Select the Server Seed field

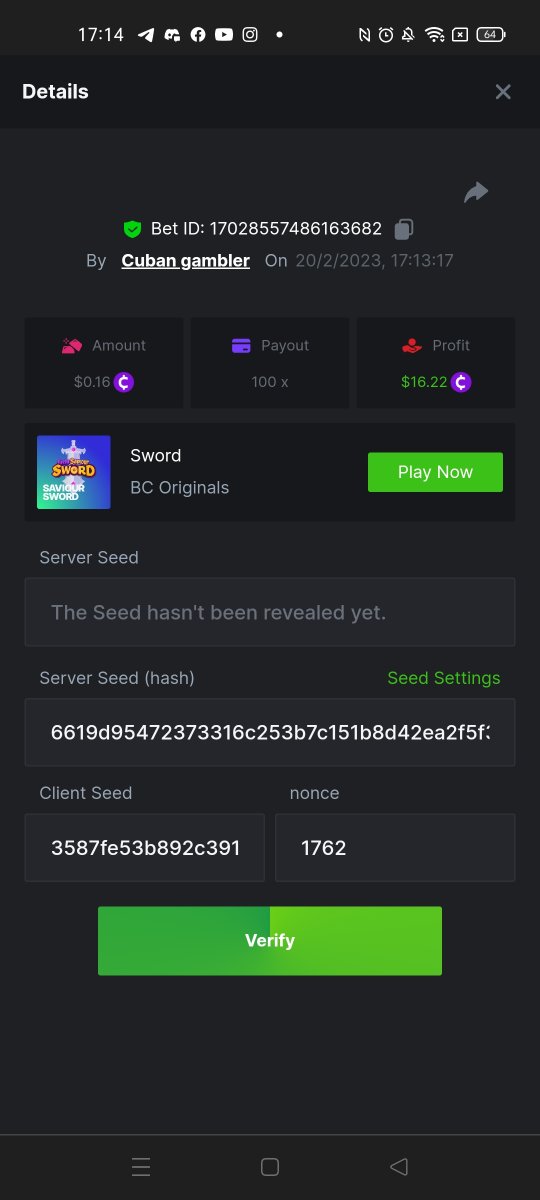(x=270, y=612)
